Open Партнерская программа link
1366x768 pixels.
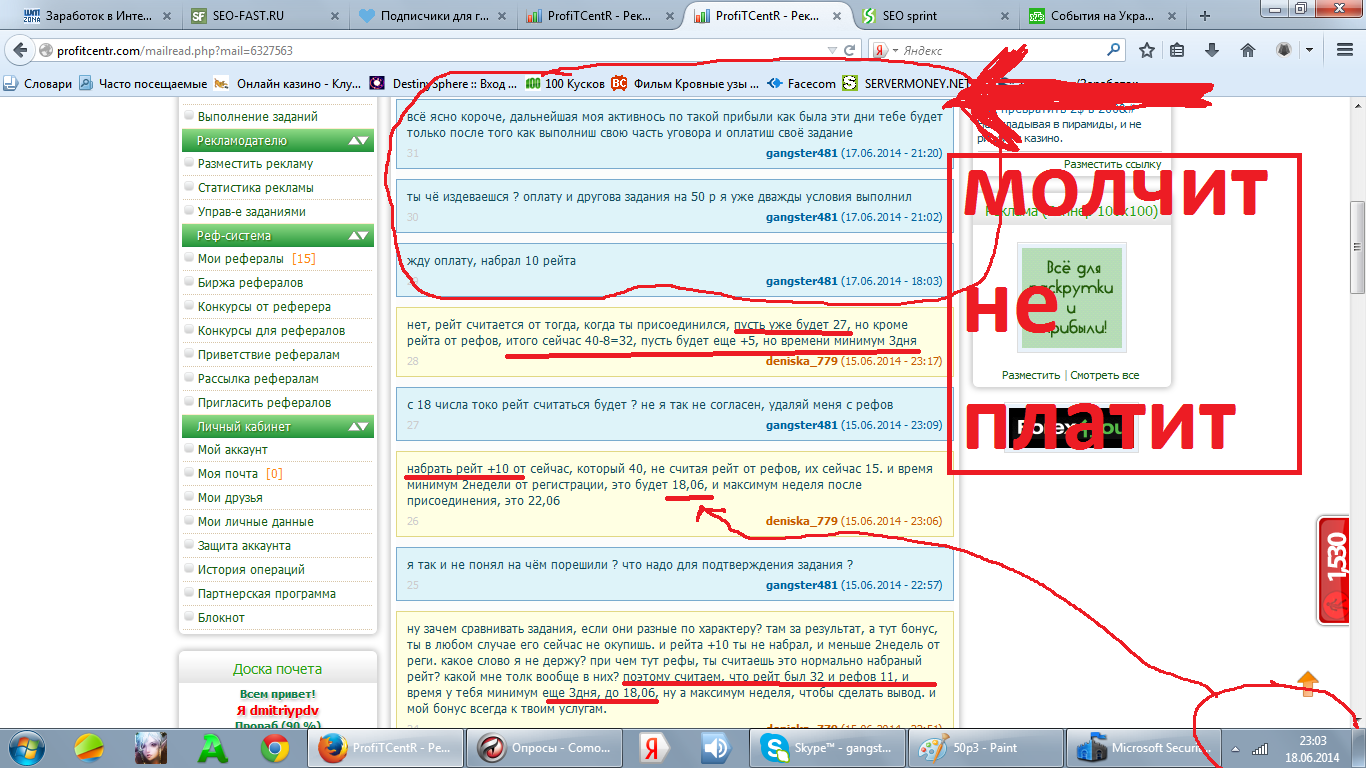[x=267, y=594]
